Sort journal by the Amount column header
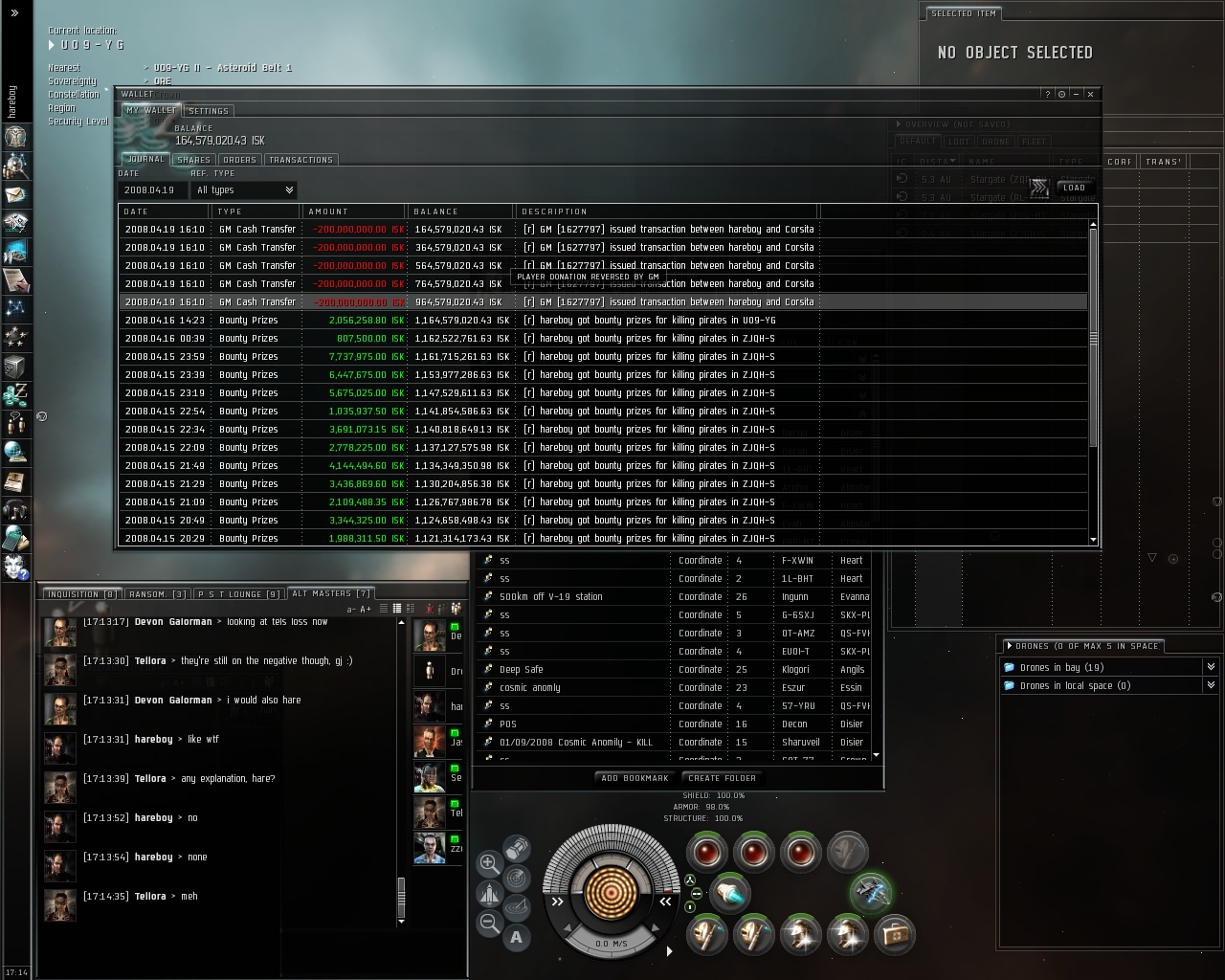 coord(354,212)
